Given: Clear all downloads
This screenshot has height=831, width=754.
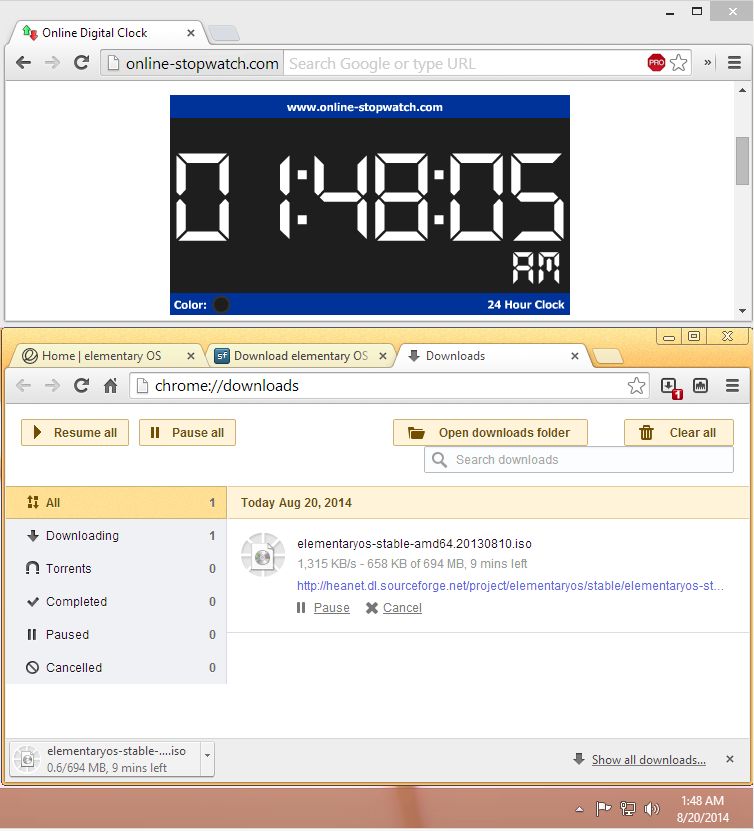Looking at the screenshot, I should click(679, 432).
